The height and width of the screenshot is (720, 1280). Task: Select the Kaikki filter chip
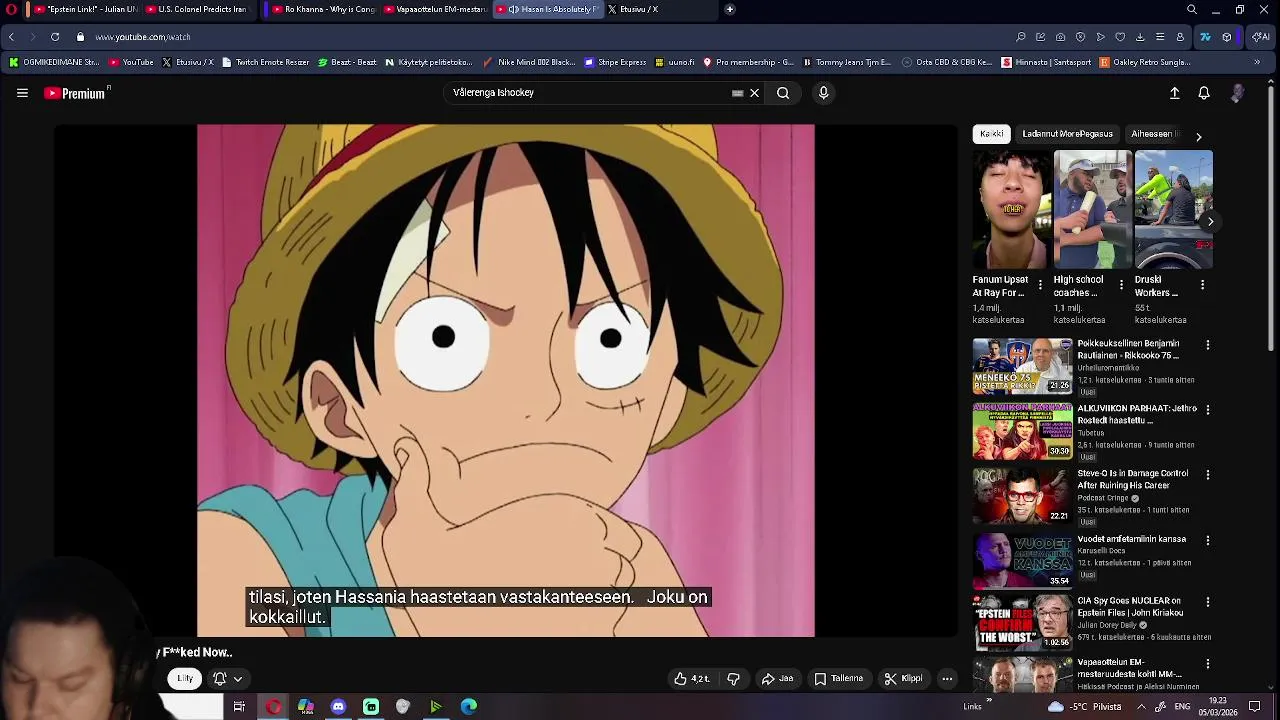pos(992,134)
